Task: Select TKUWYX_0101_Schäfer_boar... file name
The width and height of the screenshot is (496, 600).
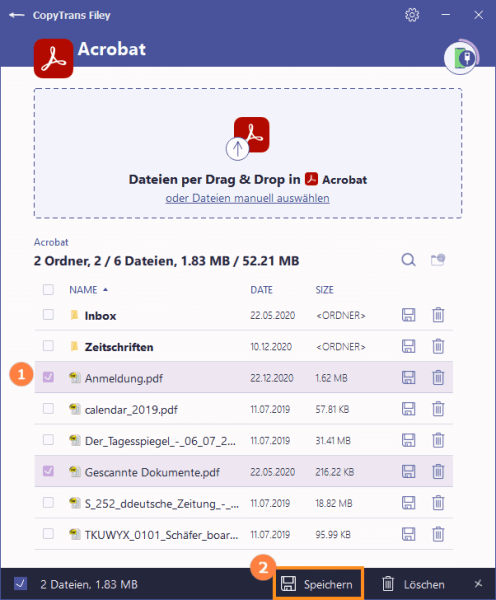Action: click(x=161, y=535)
